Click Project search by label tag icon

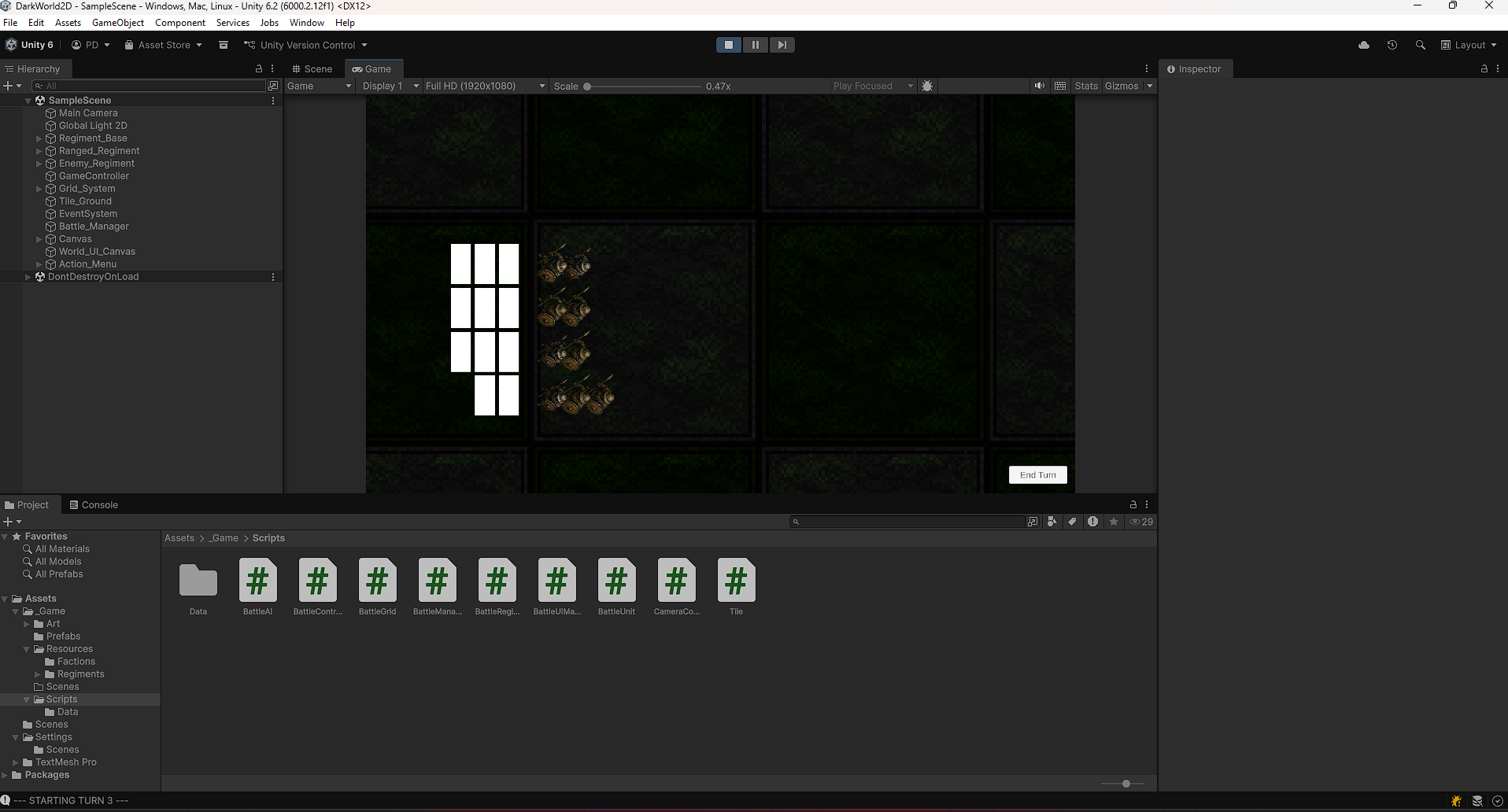pyautogui.click(x=1073, y=522)
